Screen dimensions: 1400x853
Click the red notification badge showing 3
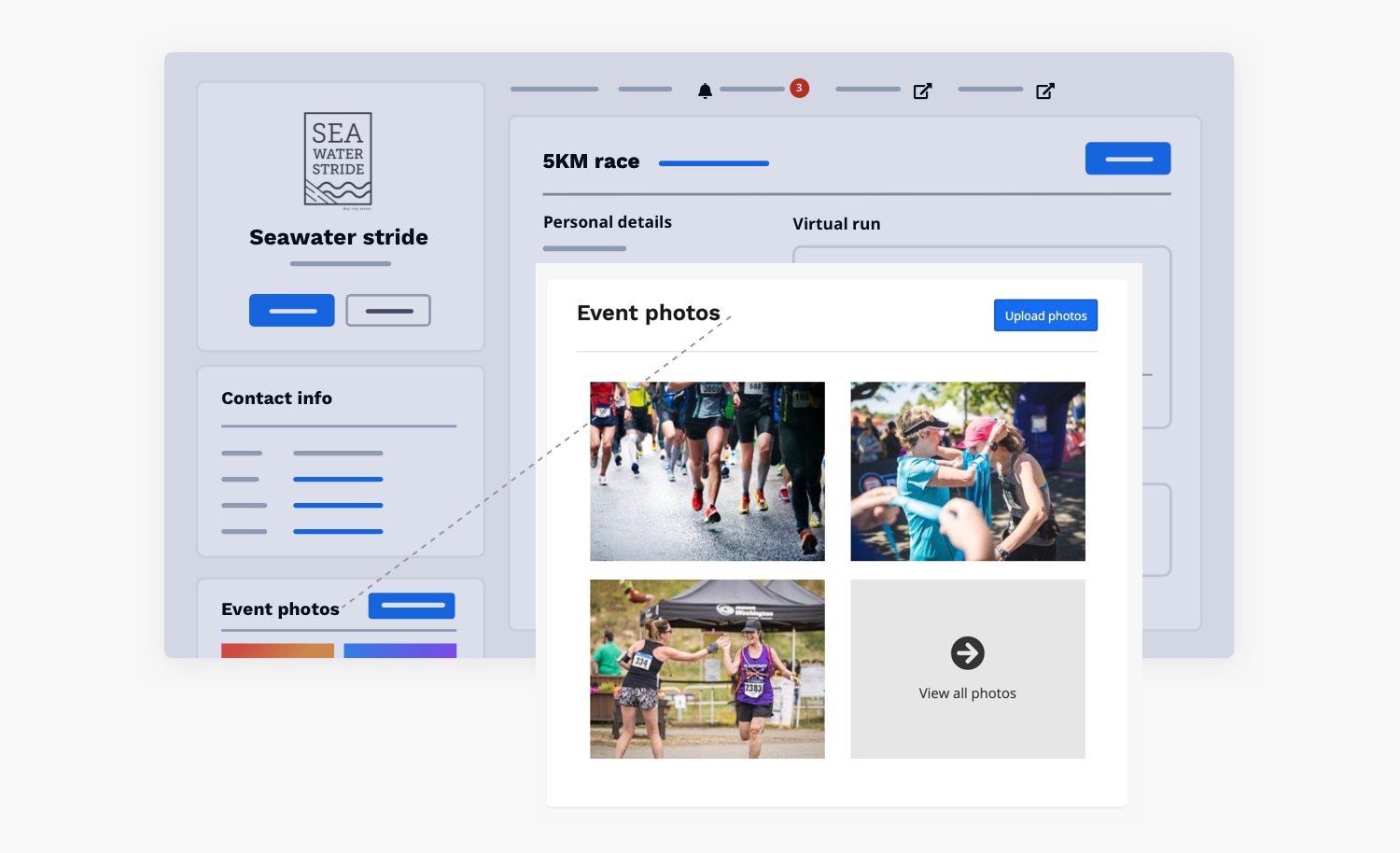pos(799,88)
